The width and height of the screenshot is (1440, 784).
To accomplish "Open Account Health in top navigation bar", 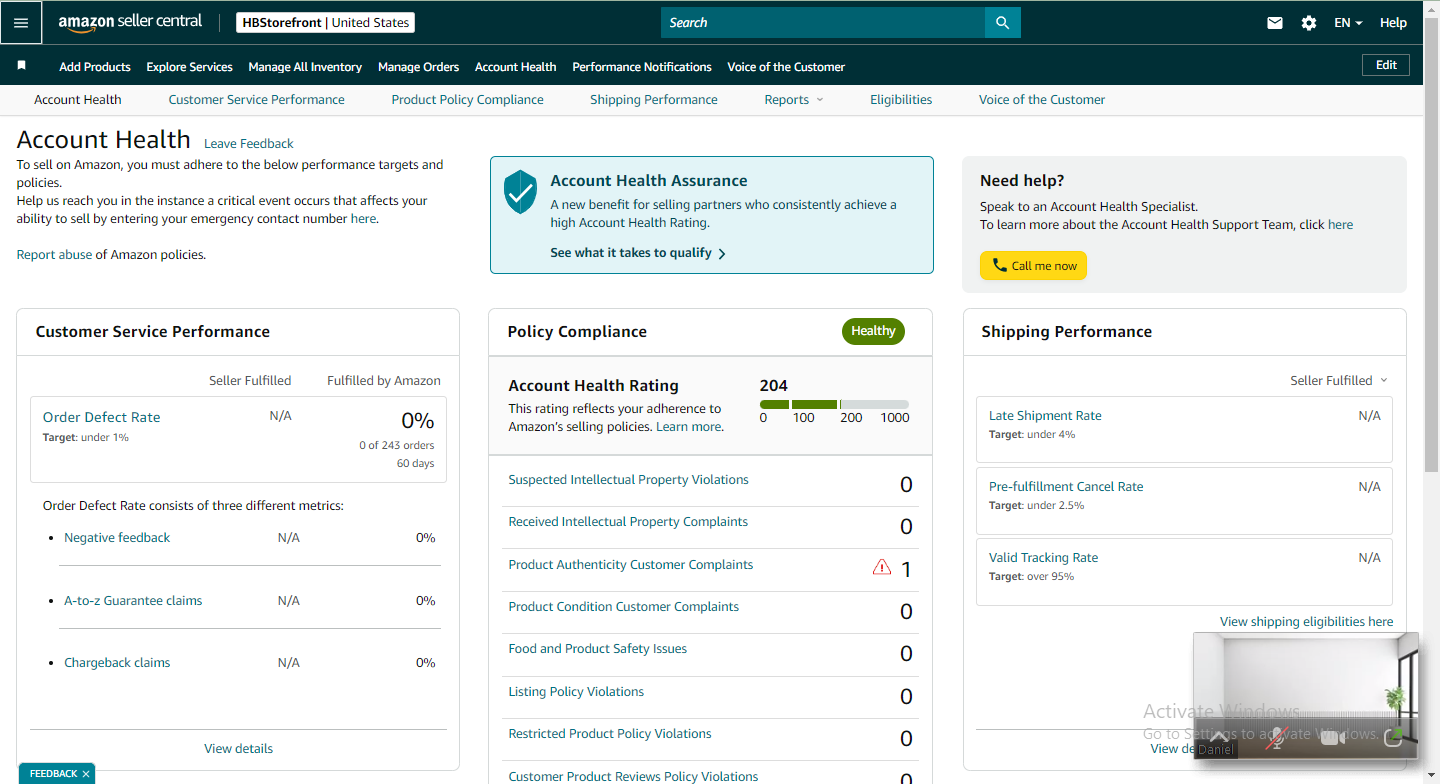I will 515,67.
